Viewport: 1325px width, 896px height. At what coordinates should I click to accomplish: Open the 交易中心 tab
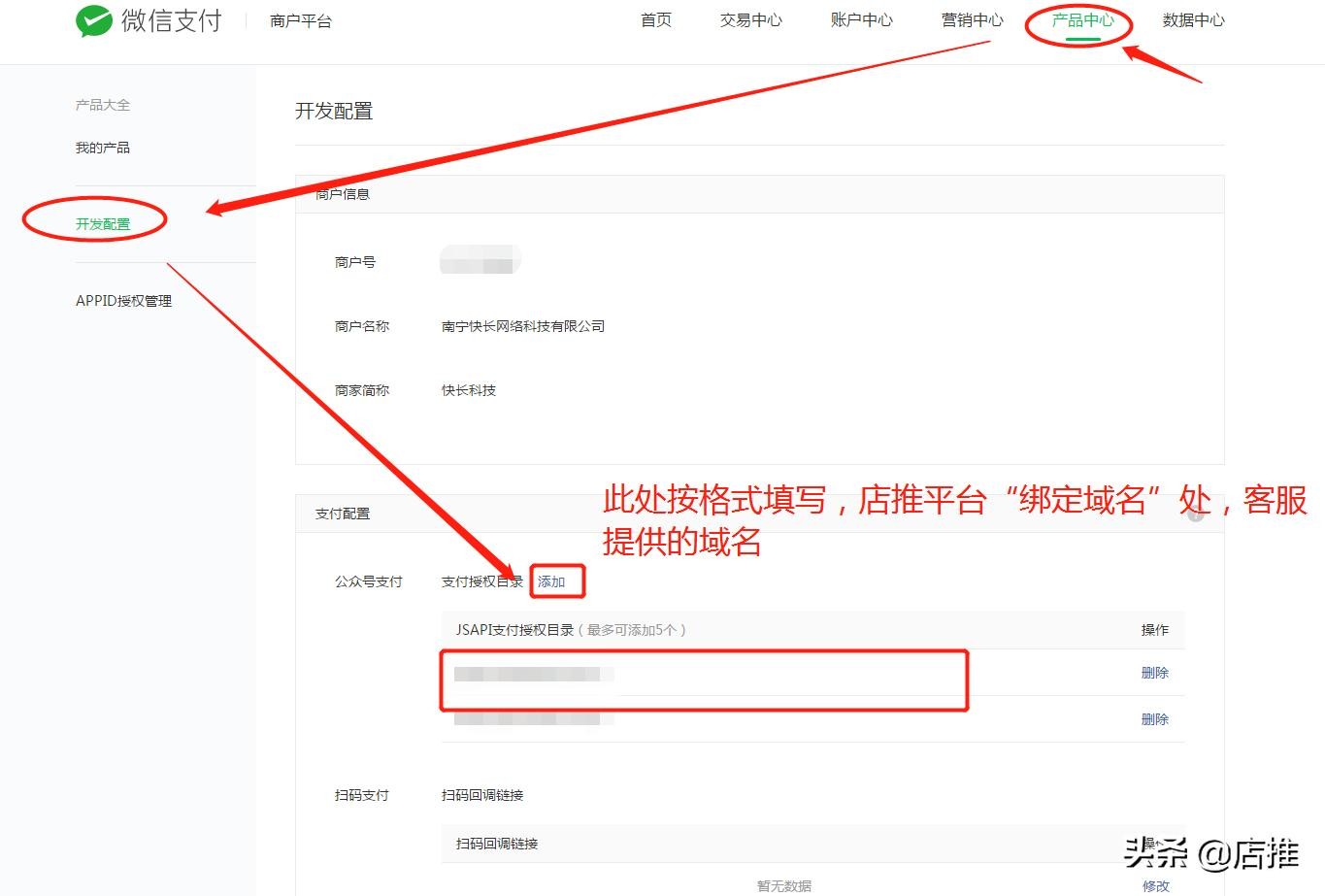(x=750, y=20)
